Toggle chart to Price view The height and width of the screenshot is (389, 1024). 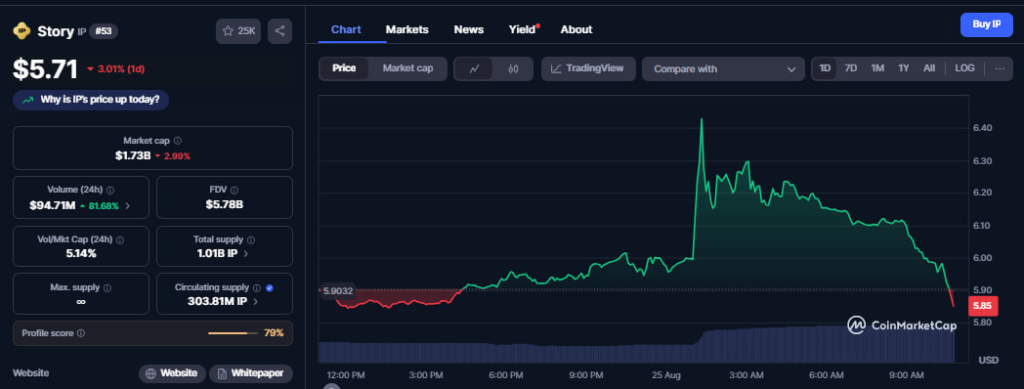pos(344,69)
